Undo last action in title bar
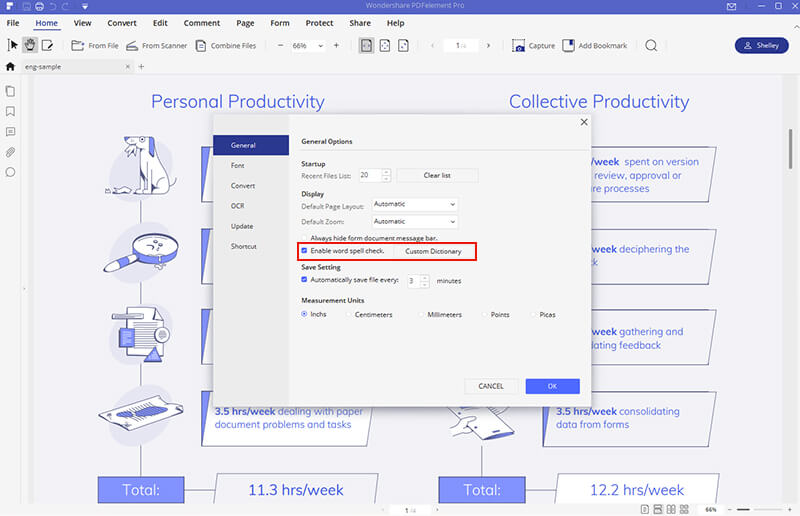800x516 pixels. 53,6
